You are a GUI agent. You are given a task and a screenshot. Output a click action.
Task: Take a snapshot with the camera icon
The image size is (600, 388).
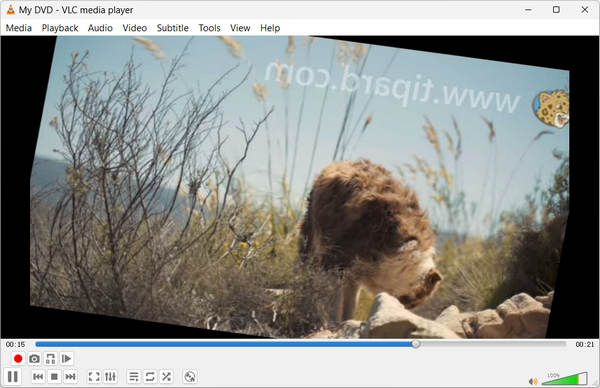34,359
